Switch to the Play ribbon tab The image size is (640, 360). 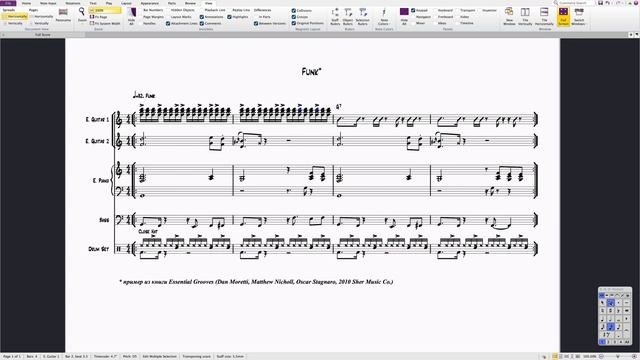coord(109,3)
